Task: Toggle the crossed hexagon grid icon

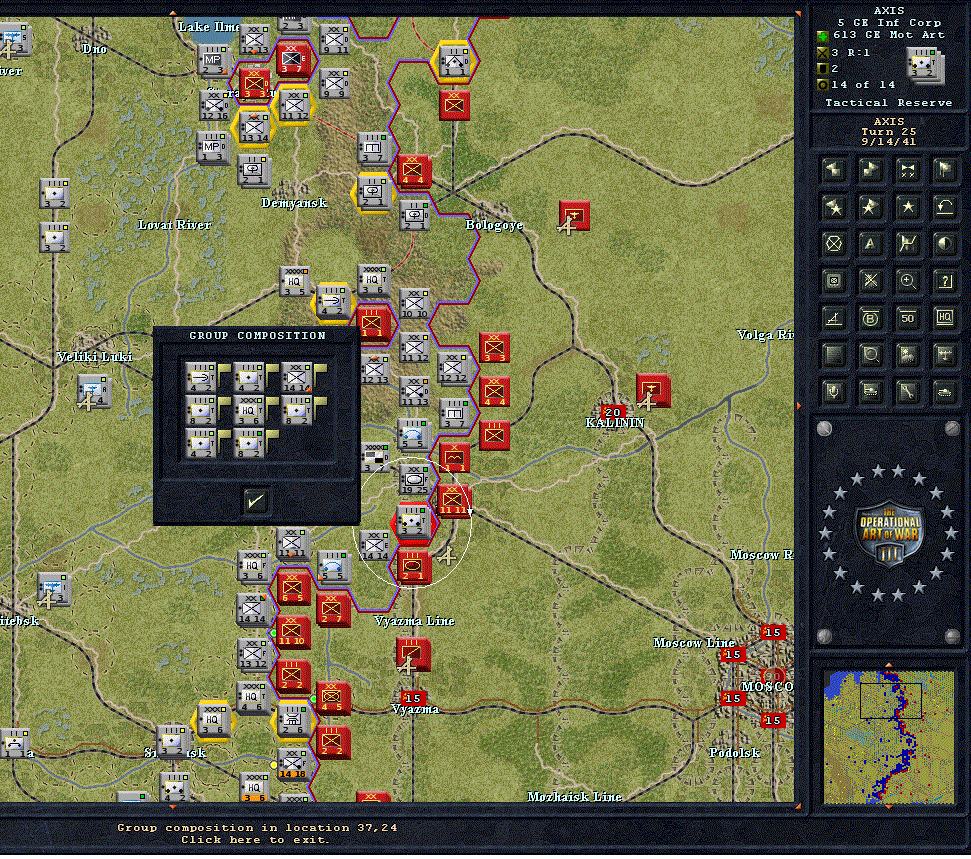Action: coord(834,244)
